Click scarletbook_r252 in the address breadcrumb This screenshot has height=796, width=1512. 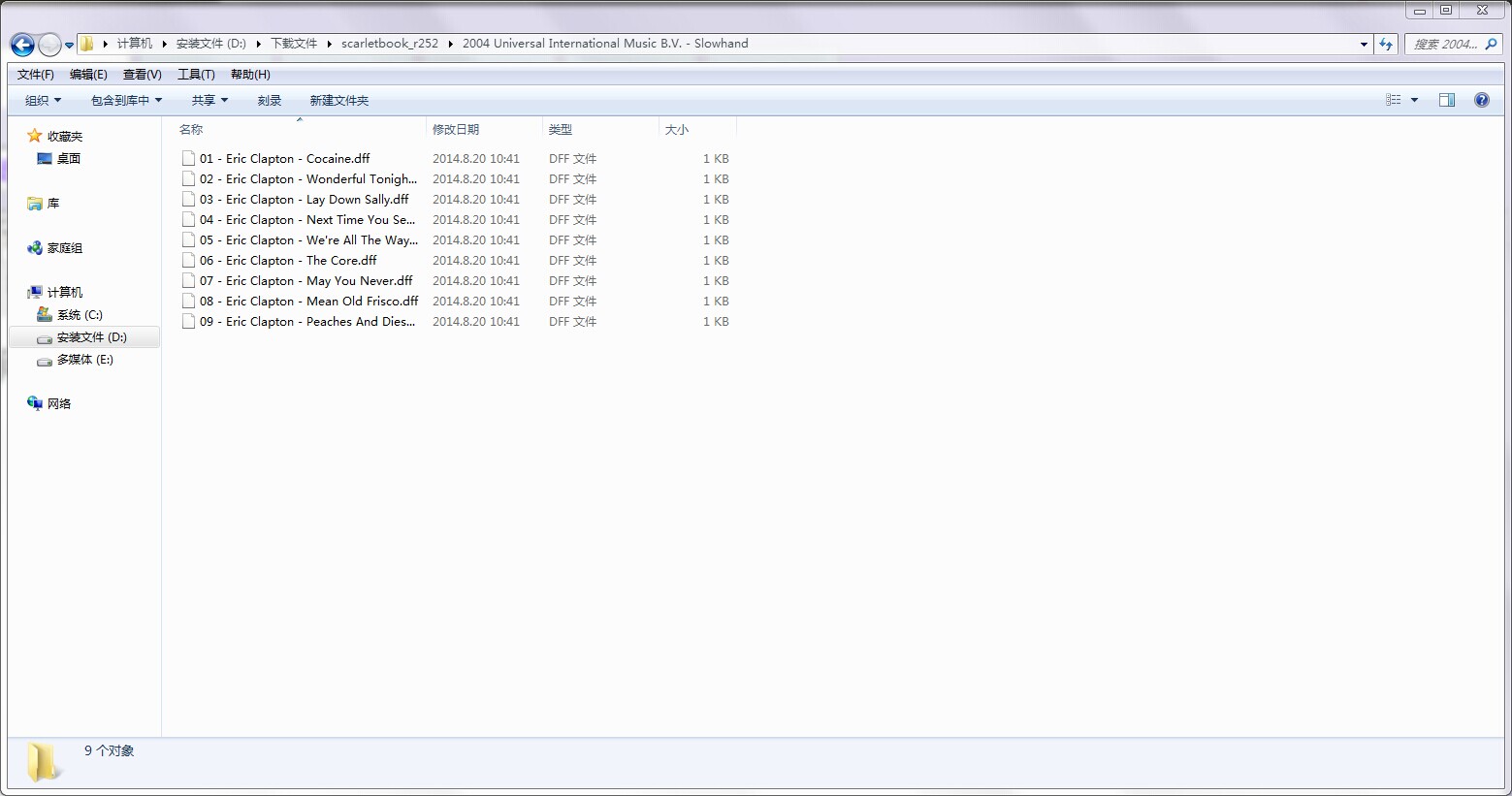pos(390,44)
